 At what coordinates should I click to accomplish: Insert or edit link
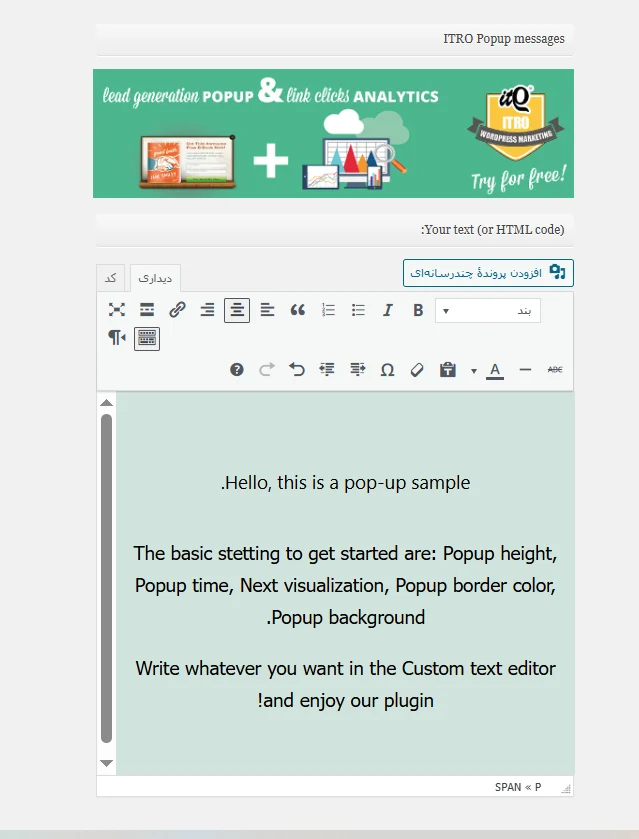(177, 310)
